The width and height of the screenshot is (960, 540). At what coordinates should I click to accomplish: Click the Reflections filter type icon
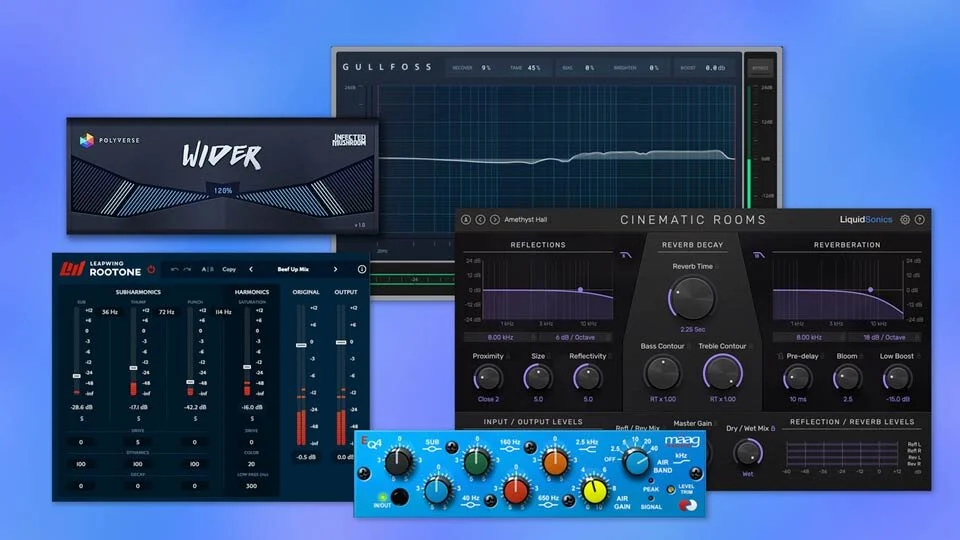tap(626, 255)
